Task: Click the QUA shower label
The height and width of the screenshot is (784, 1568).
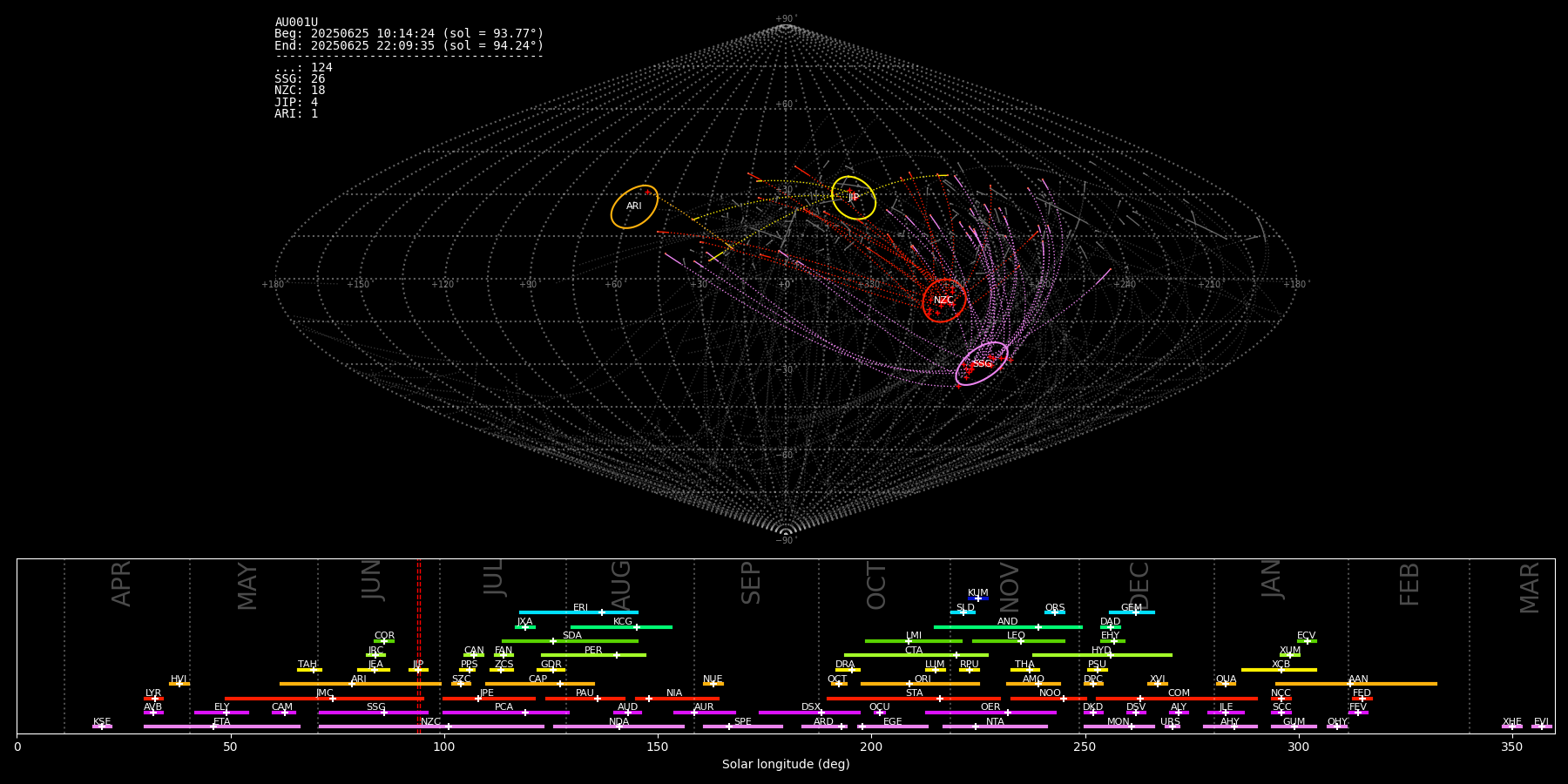Action: 1227,679
